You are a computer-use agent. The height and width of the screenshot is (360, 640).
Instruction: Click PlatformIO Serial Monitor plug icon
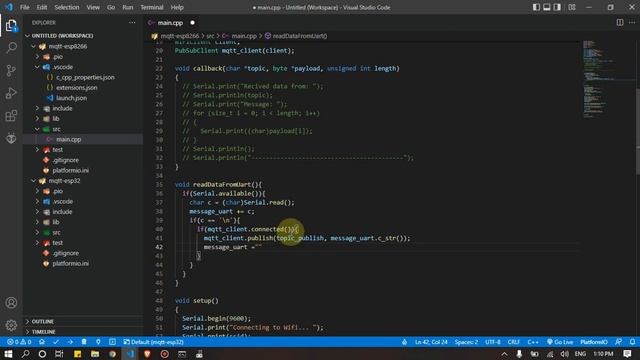(x=98, y=342)
